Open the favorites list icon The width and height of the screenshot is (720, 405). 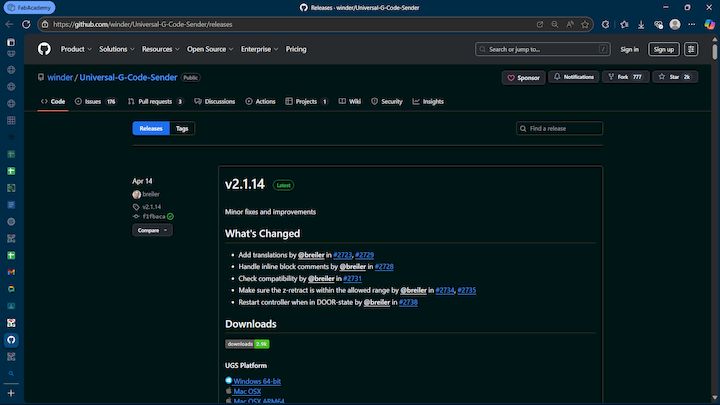pyautogui.click(x=624, y=24)
